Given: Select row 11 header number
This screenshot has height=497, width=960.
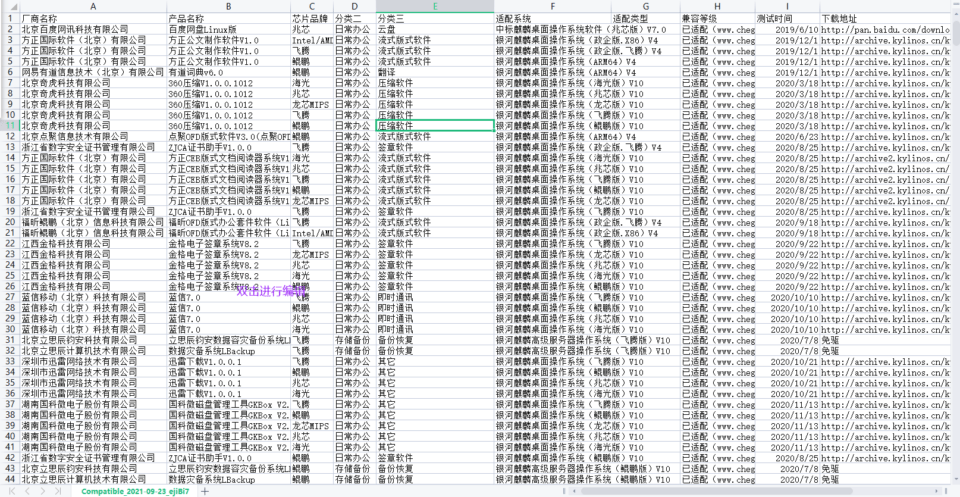Looking at the screenshot, I should 10,125.
